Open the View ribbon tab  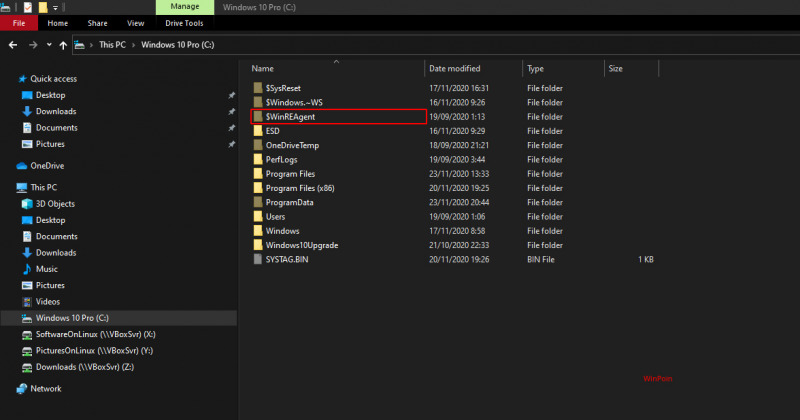135,22
